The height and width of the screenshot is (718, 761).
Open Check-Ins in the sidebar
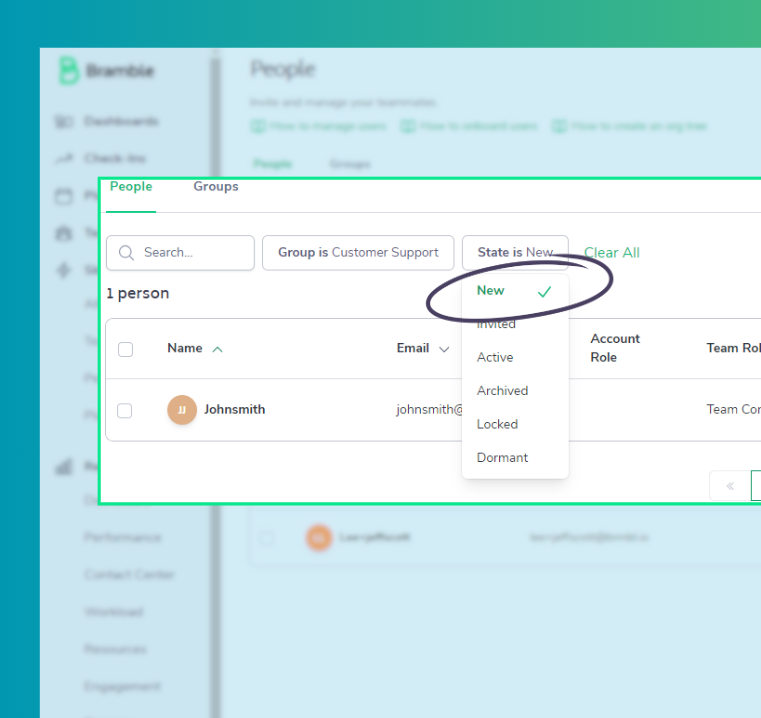(115, 158)
